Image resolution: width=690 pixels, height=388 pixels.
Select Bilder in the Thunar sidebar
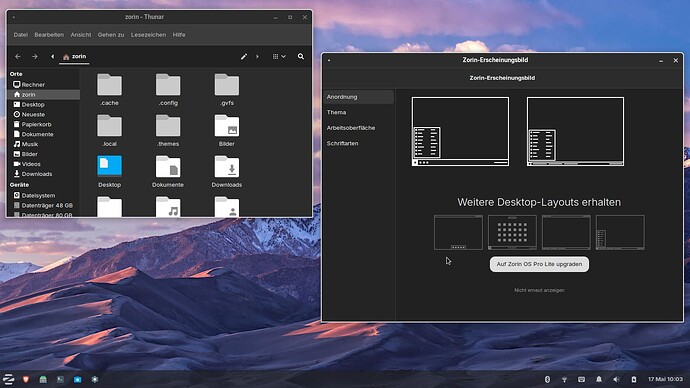[44, 154]
